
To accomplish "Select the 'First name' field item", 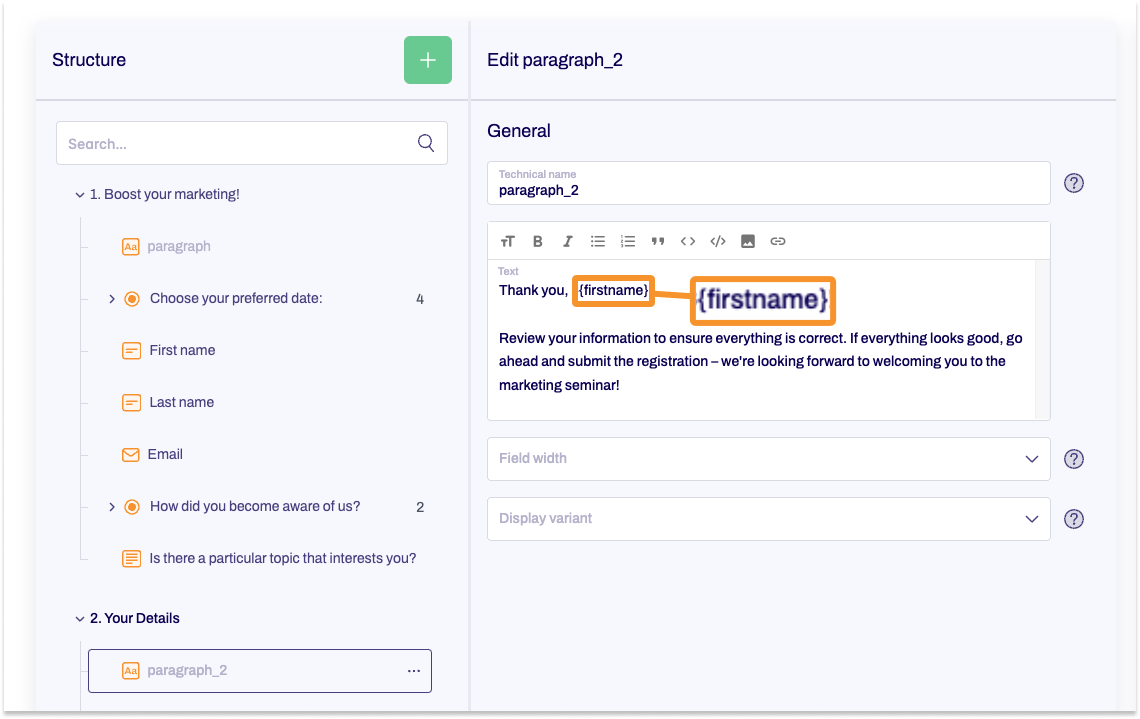I will point(182,350).
